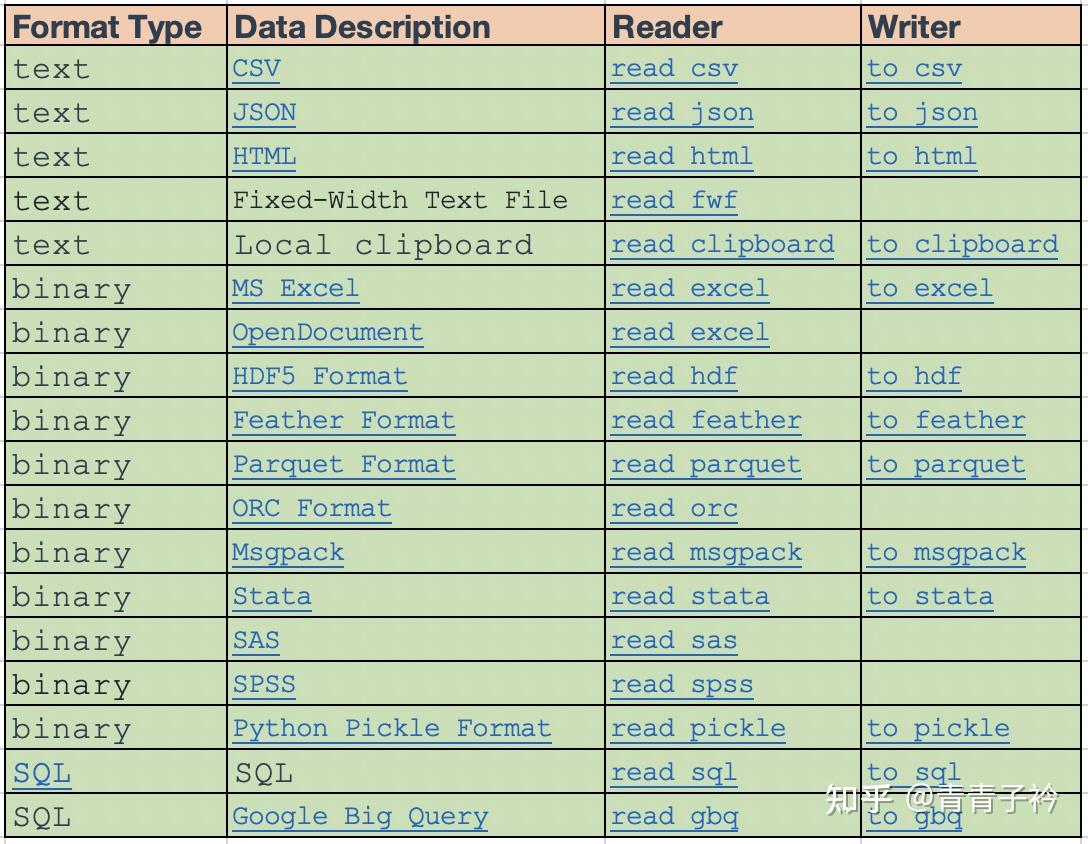The image size is (1088, 844).
Task: Click the HDF5 Format link
Action: click(x=319, y=377)
